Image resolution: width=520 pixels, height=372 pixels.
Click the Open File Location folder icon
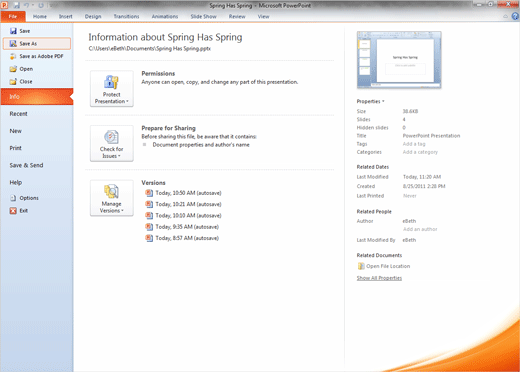pyautogui.click(x=361, y=266)
